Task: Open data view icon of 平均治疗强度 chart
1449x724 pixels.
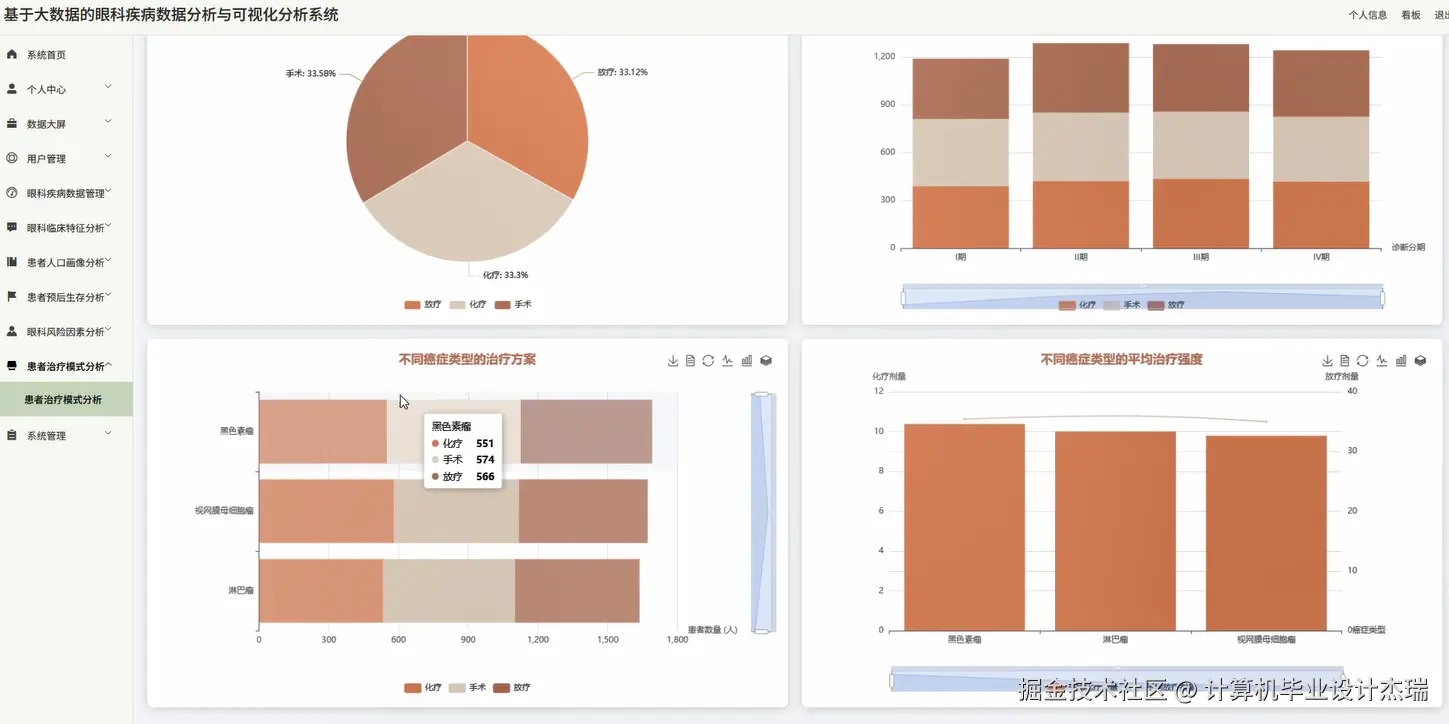Action: (x=1344, y=361)
